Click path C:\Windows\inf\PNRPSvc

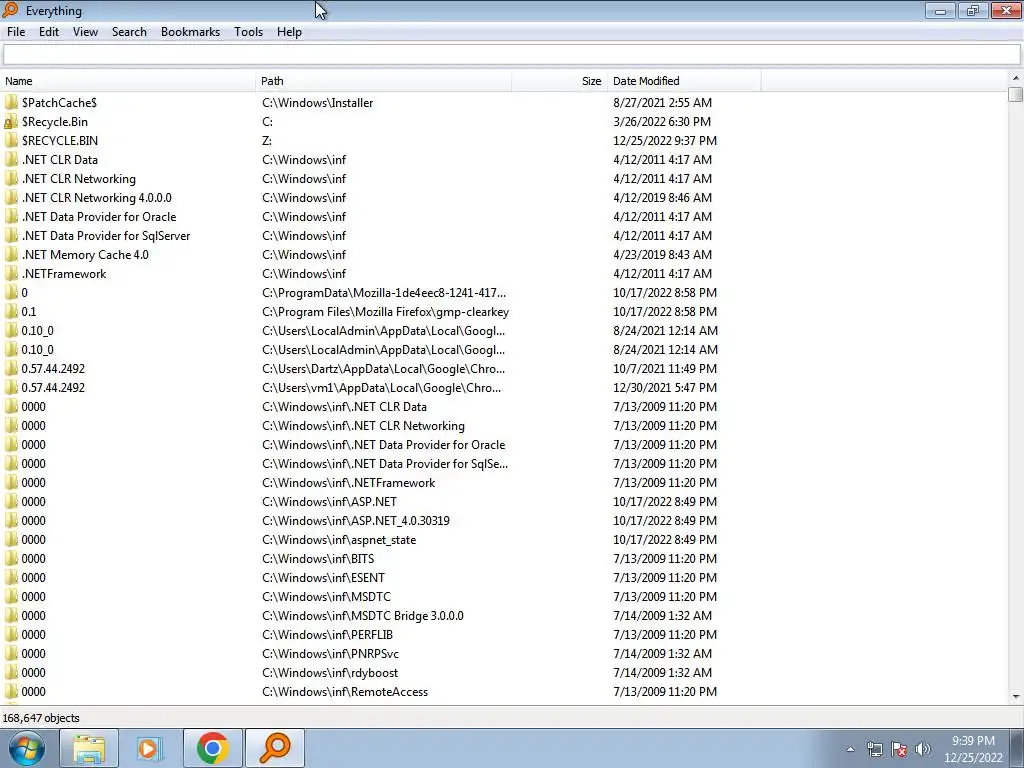pyautogui.click(x=330, y=654)
